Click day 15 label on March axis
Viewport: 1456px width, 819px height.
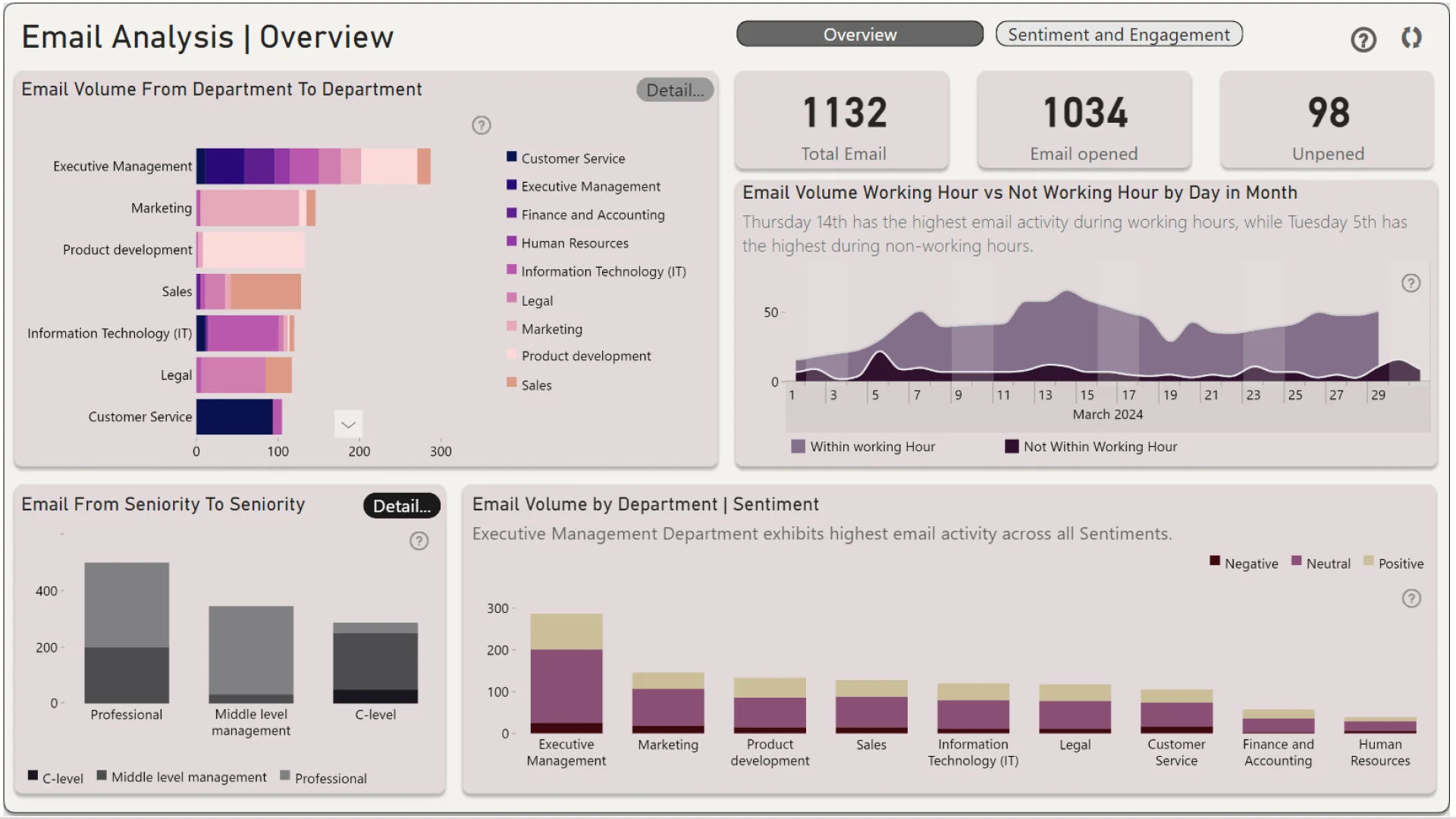coord(1087,395)
